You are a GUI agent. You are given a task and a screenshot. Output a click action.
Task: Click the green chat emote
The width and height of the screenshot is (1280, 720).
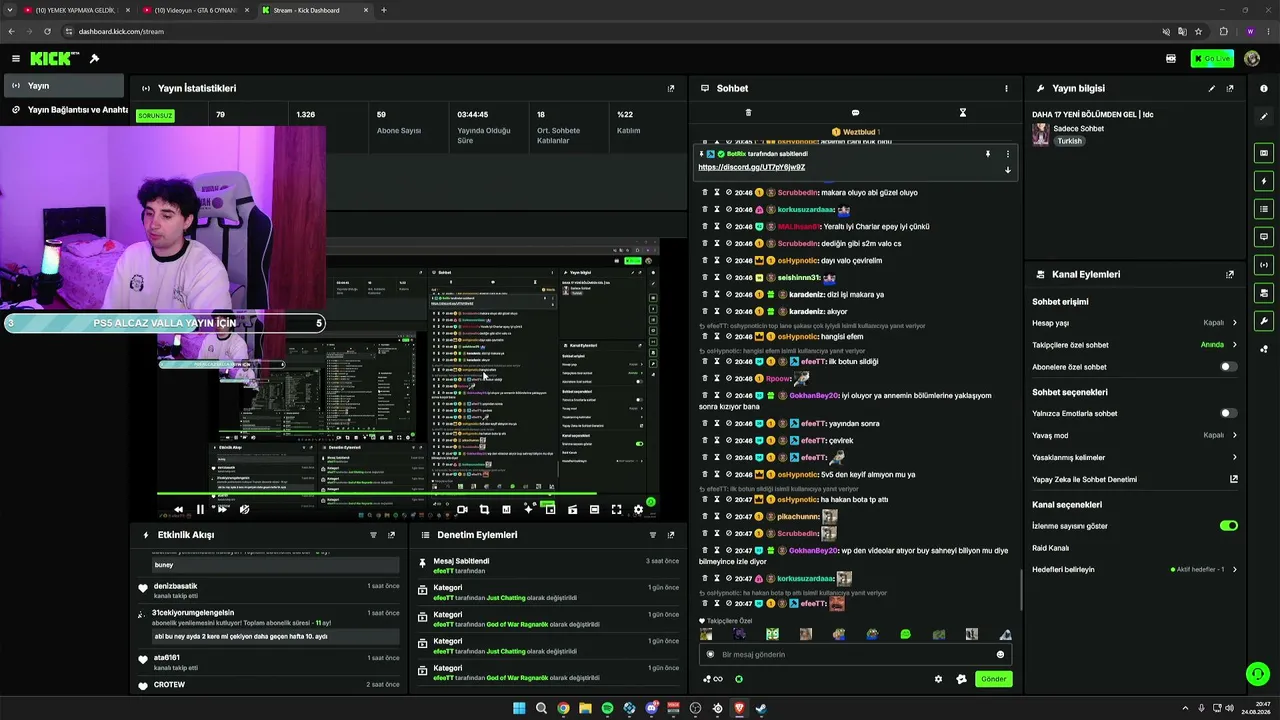point(905,634)
